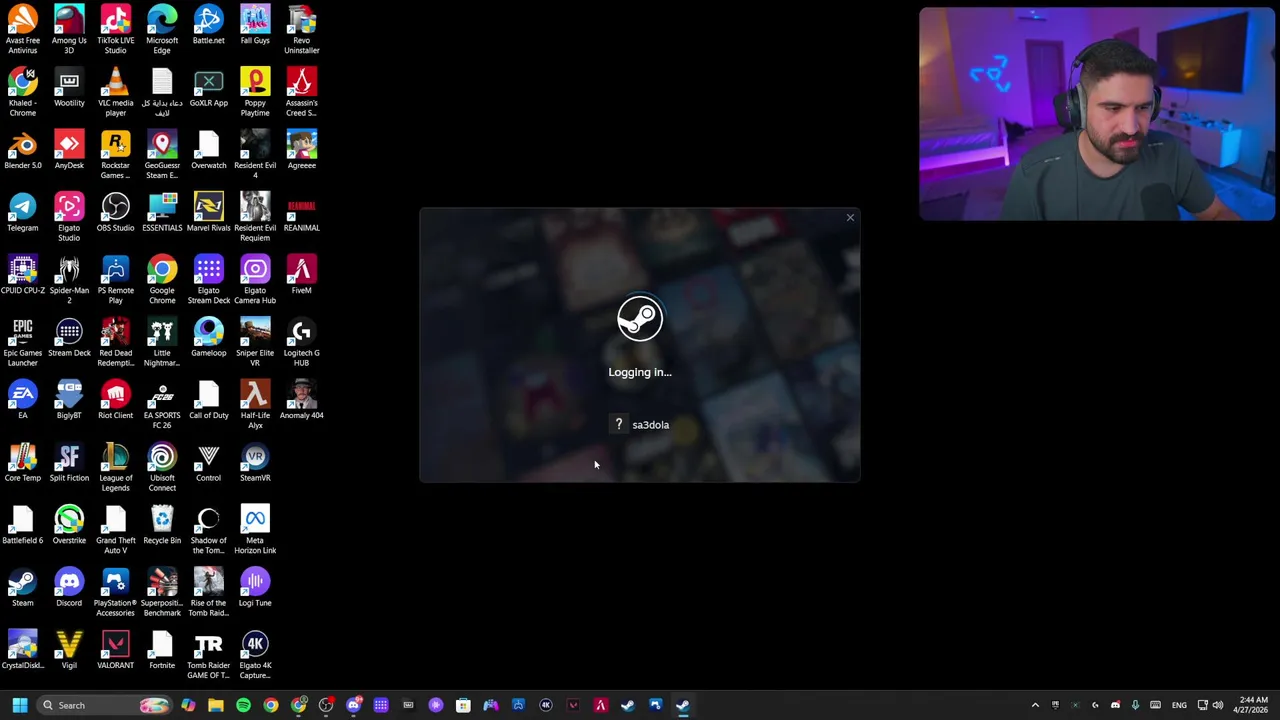Click the 'Logging in...' status text
1280x720 pixels.
640,372
